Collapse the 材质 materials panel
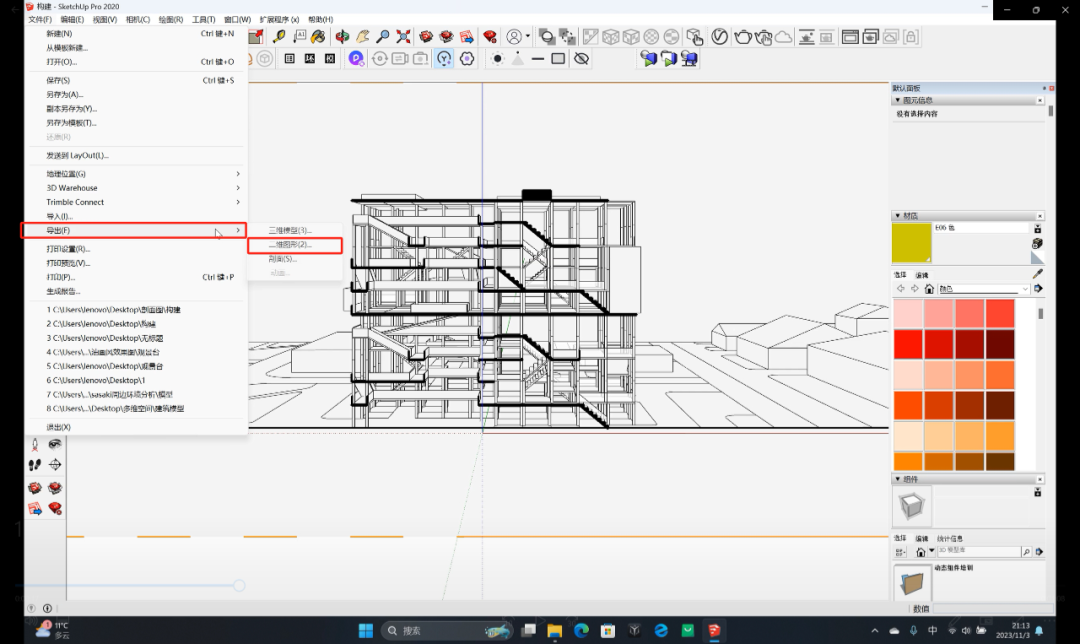This screenshot has height=644, width=1080. (897, 216)
